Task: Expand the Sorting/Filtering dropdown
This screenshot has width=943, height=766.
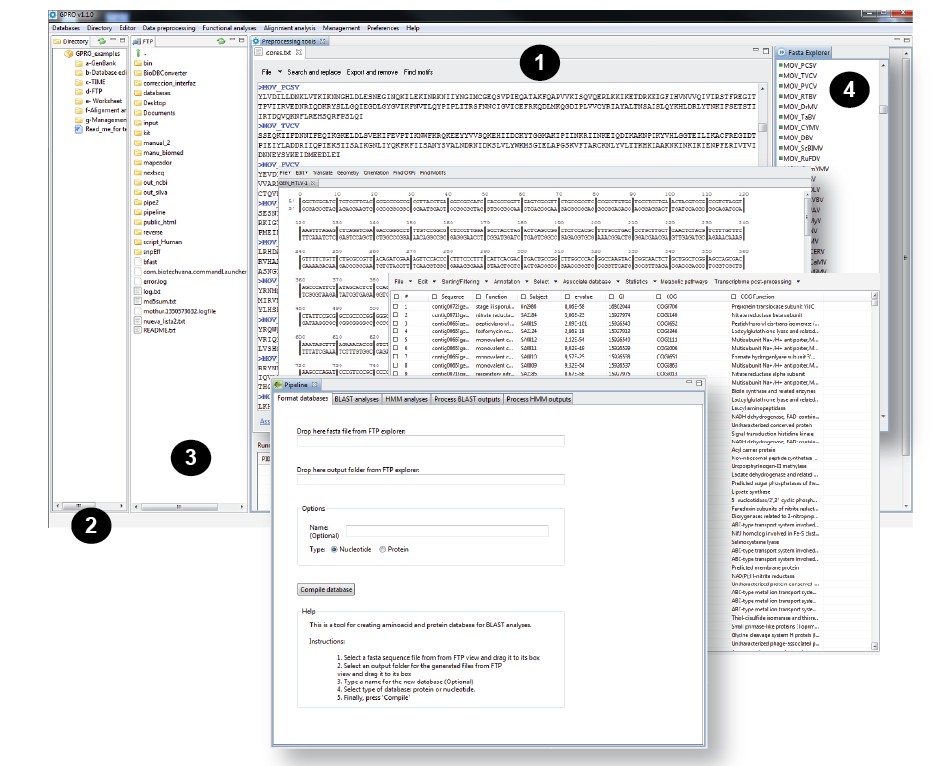Action: pyautogui.click(x=460, y=281)
